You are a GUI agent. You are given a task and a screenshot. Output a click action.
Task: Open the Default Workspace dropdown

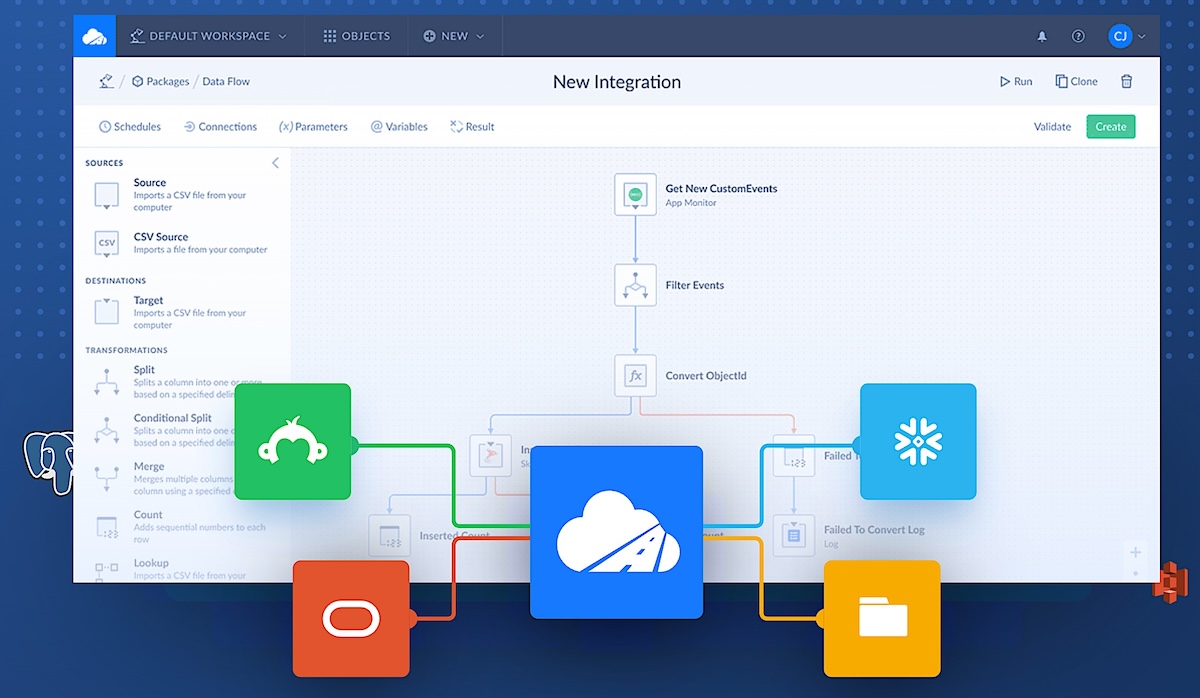coord(208,36)
